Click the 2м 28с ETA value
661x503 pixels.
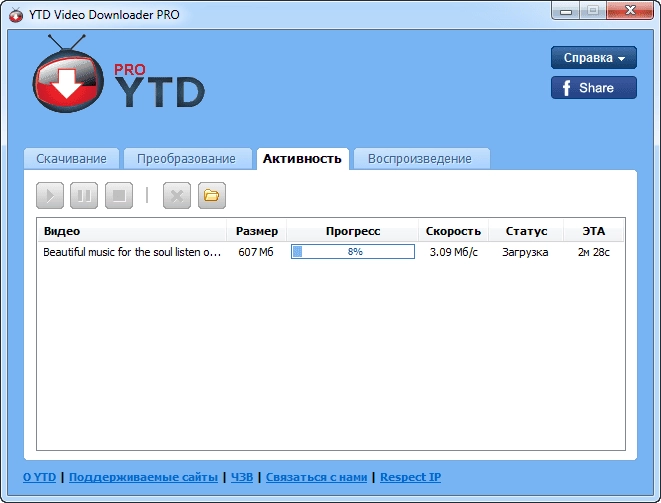[594, 252]
